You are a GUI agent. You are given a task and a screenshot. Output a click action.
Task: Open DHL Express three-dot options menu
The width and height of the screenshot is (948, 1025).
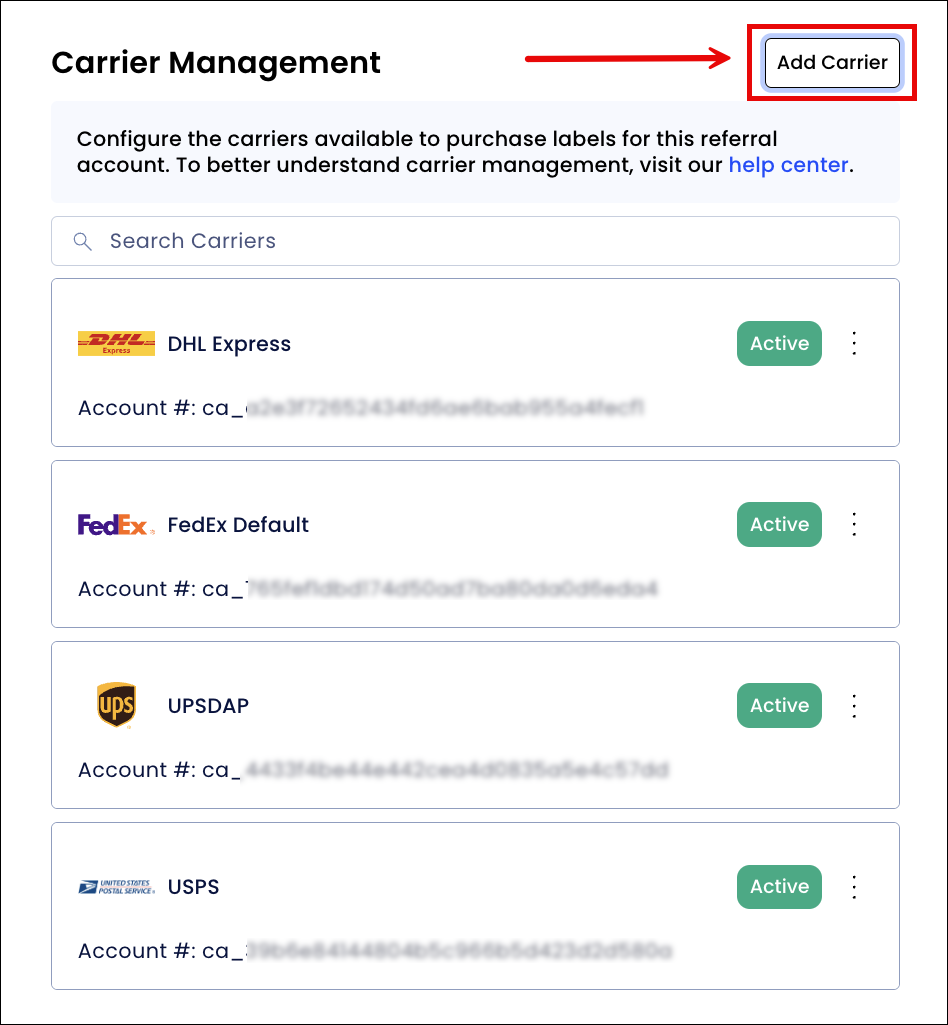854,343
